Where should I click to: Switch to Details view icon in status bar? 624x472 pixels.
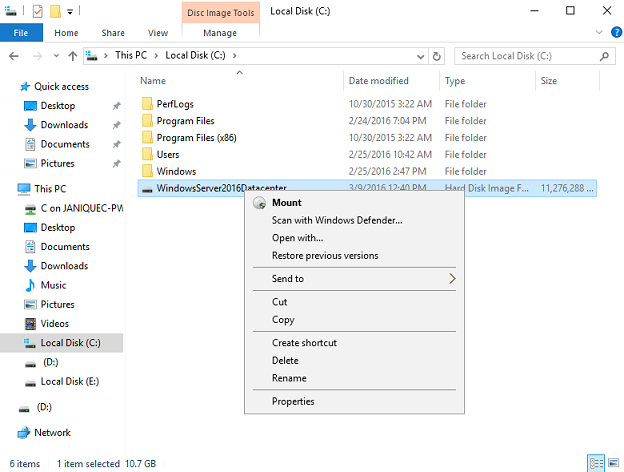click(596, 463)
